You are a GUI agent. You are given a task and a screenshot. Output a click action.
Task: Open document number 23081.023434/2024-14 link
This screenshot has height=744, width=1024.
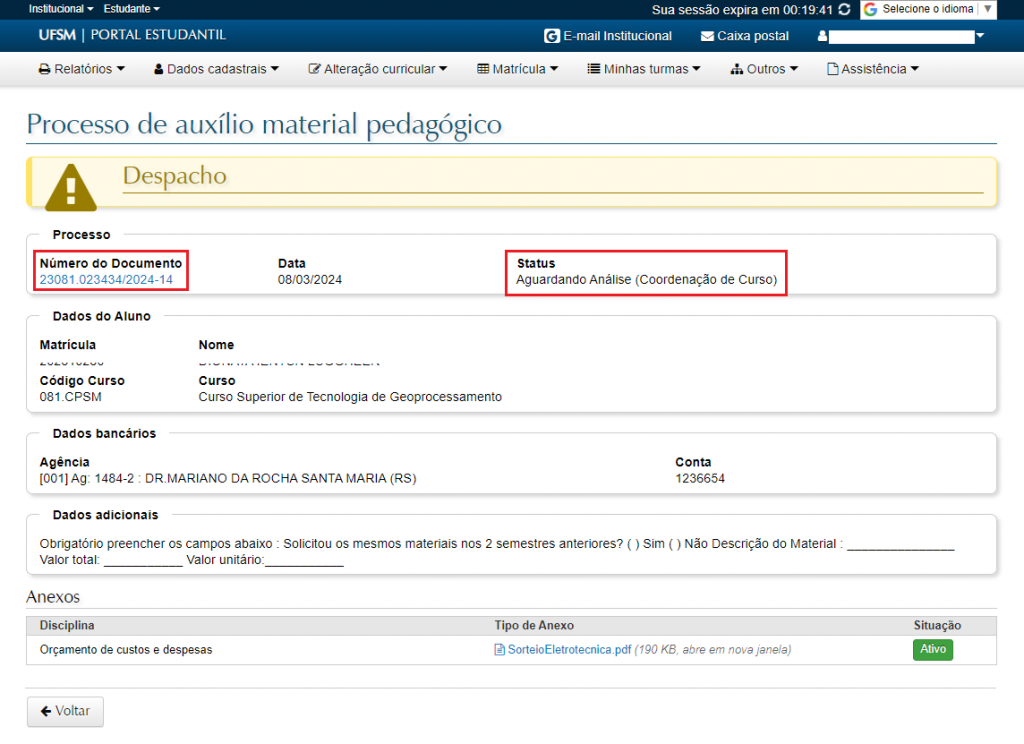(x=106, y=280)
